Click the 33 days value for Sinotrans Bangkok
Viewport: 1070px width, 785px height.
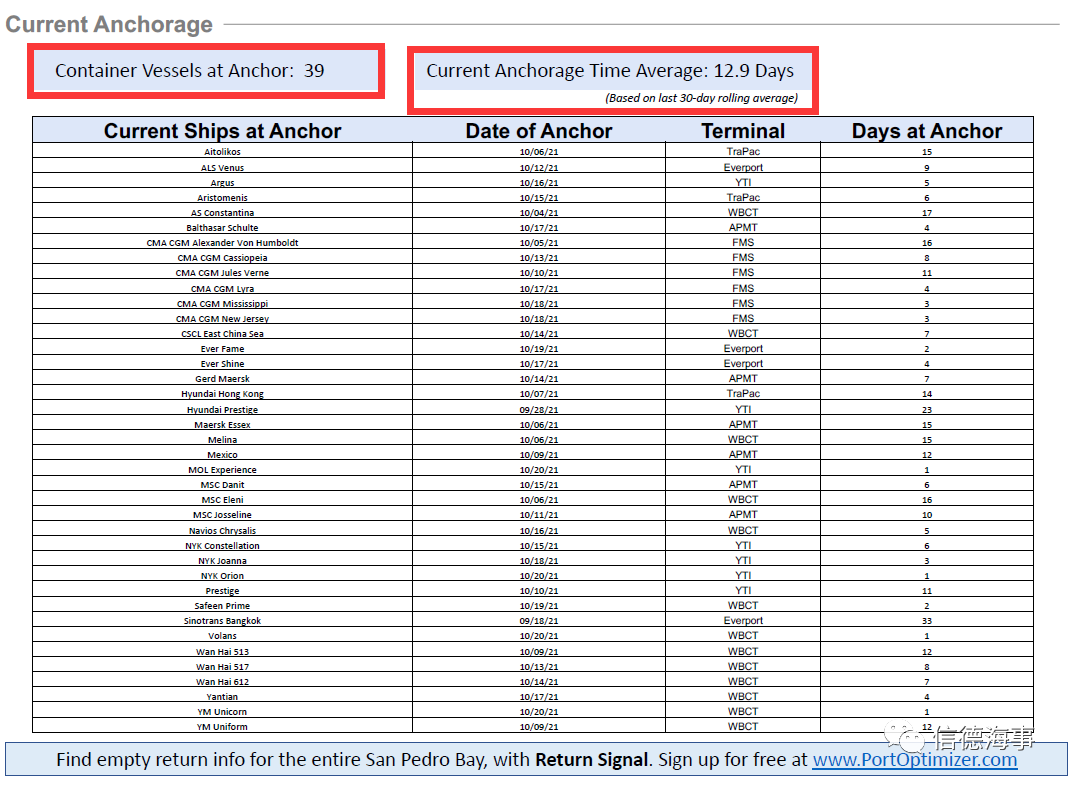tap(927, 620)
